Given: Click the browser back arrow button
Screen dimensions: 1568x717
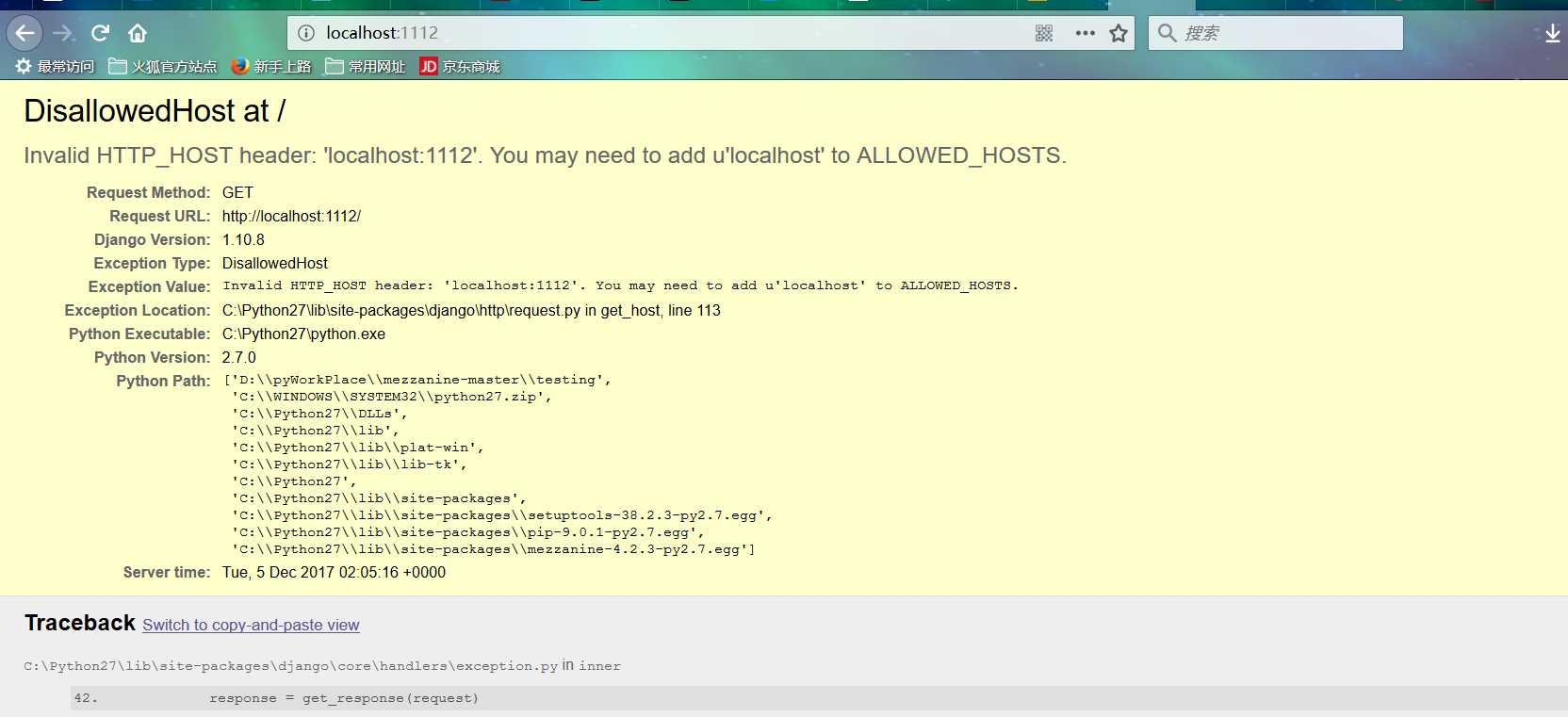Looking at the screenshot, I should (24, 34).
